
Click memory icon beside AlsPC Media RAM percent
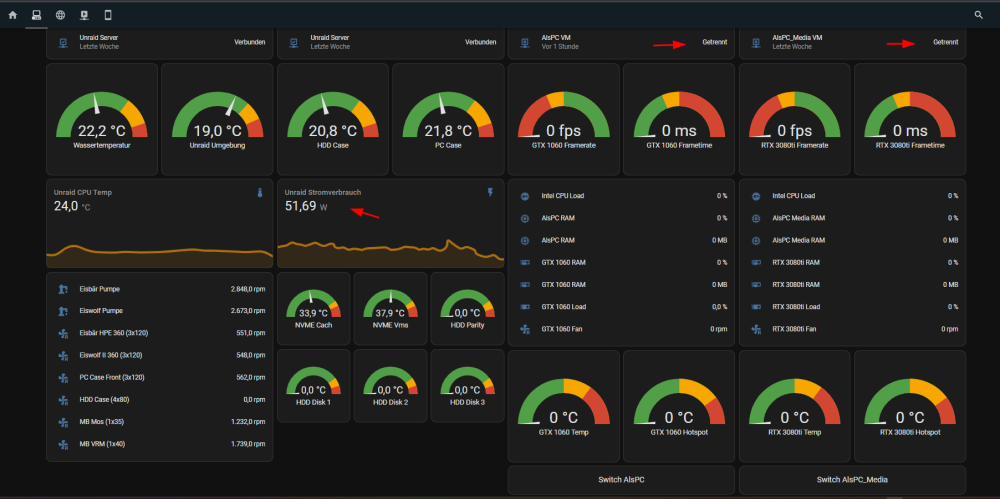pyautogui.click(x=756, y=218)
